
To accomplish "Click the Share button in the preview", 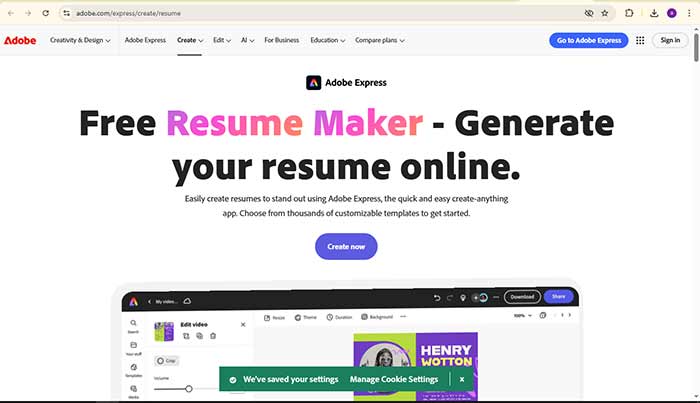I will (x=558, y=296).
